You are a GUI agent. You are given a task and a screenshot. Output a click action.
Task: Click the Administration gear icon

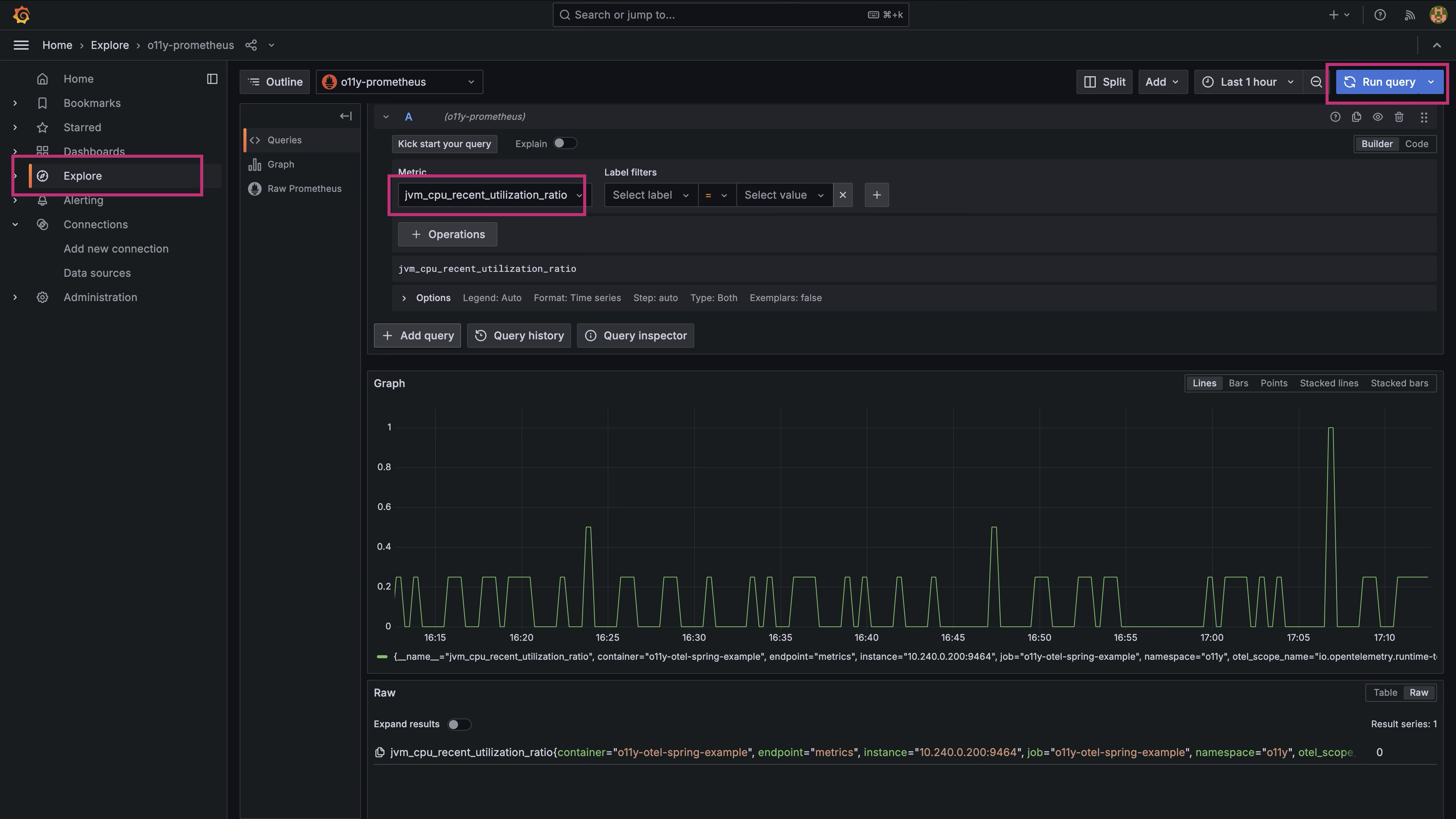[x=42, y=297]
